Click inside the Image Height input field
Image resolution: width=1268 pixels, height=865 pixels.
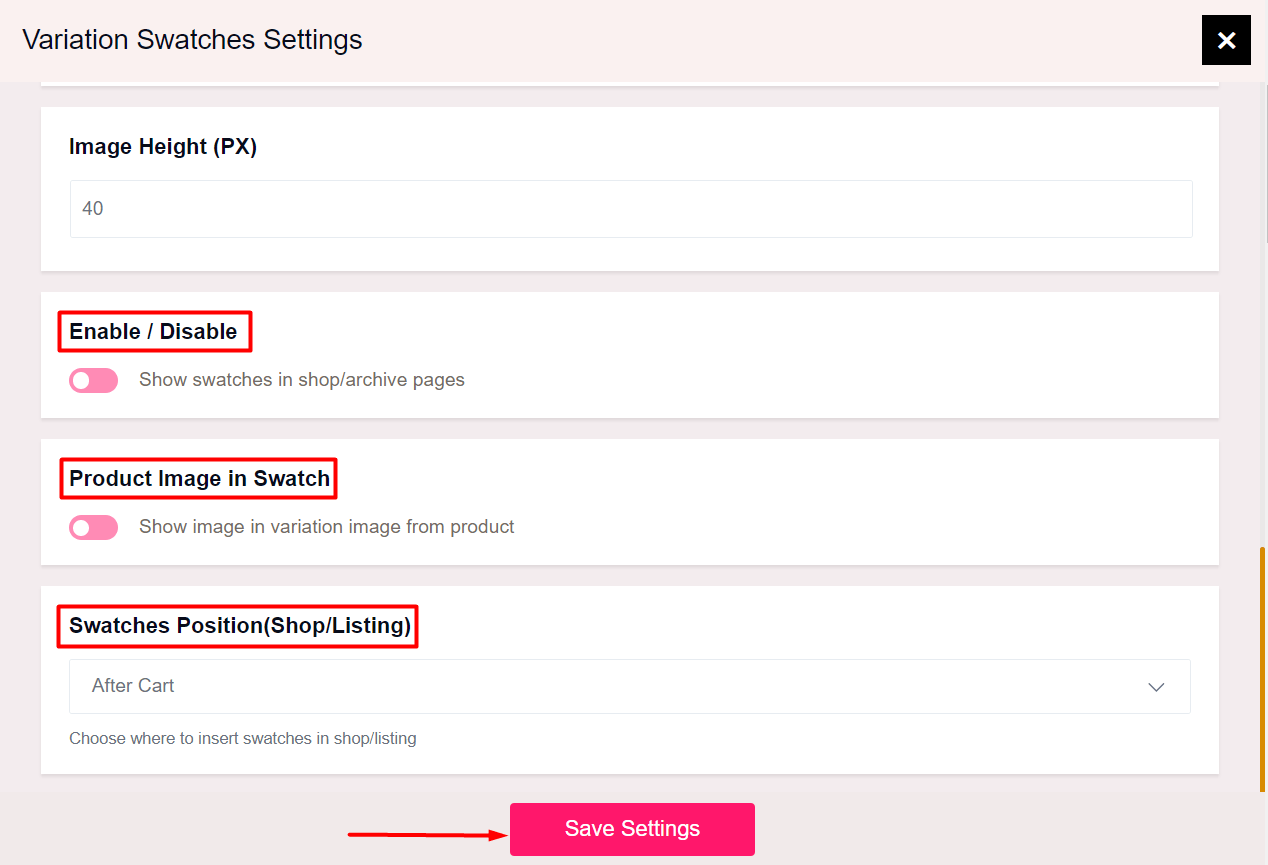[x=632, y=209]
